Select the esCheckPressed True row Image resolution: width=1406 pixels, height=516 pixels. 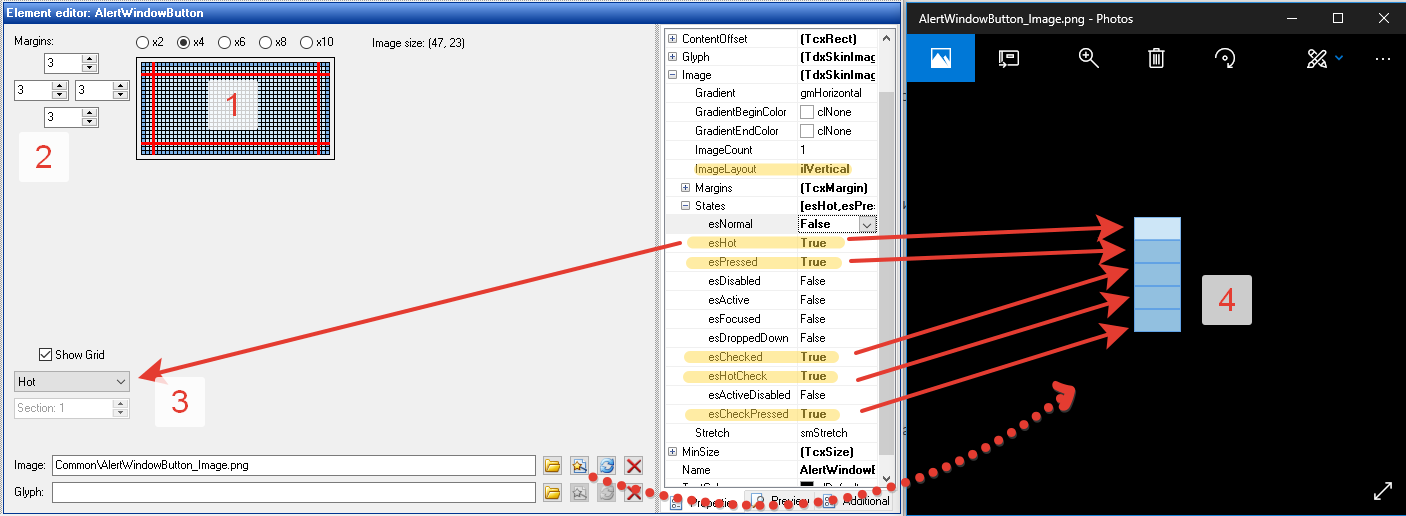[769, 414]
